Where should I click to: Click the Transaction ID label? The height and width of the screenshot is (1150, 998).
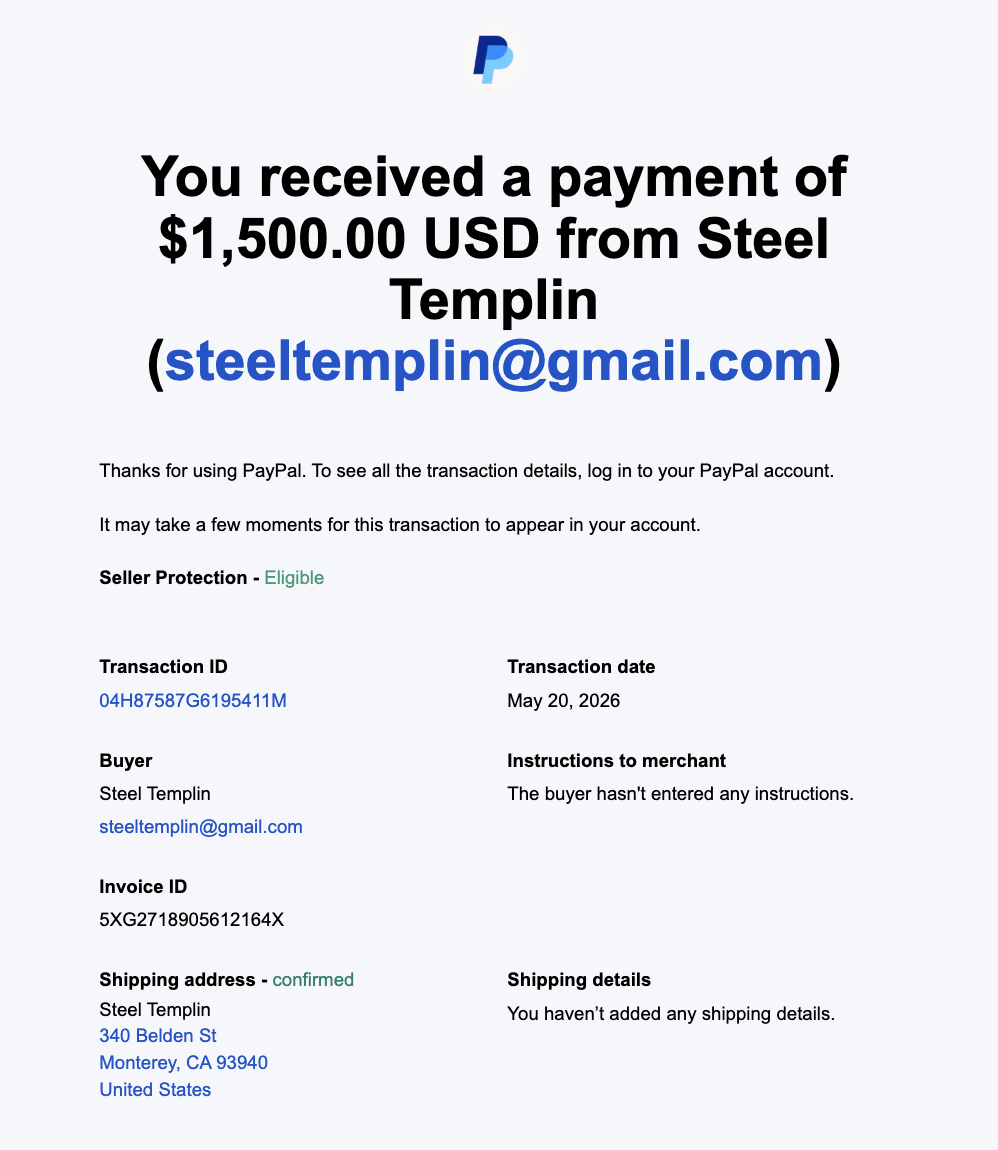(164, 667)
